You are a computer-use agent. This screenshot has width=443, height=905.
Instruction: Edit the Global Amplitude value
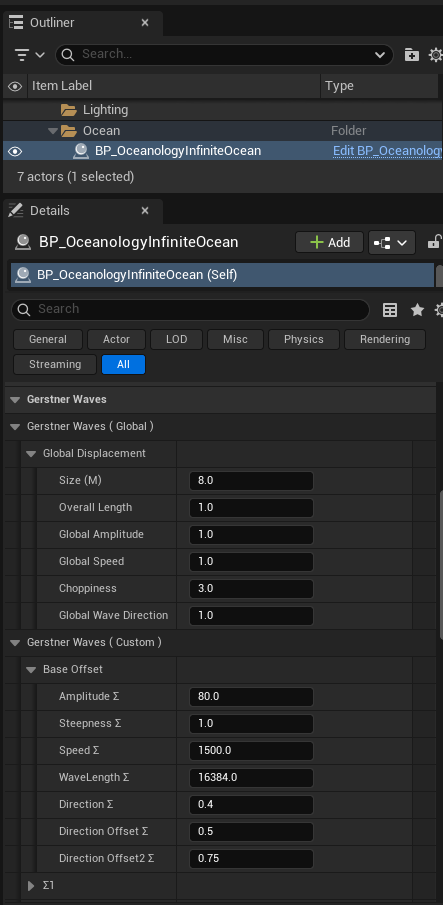[251, 534]
